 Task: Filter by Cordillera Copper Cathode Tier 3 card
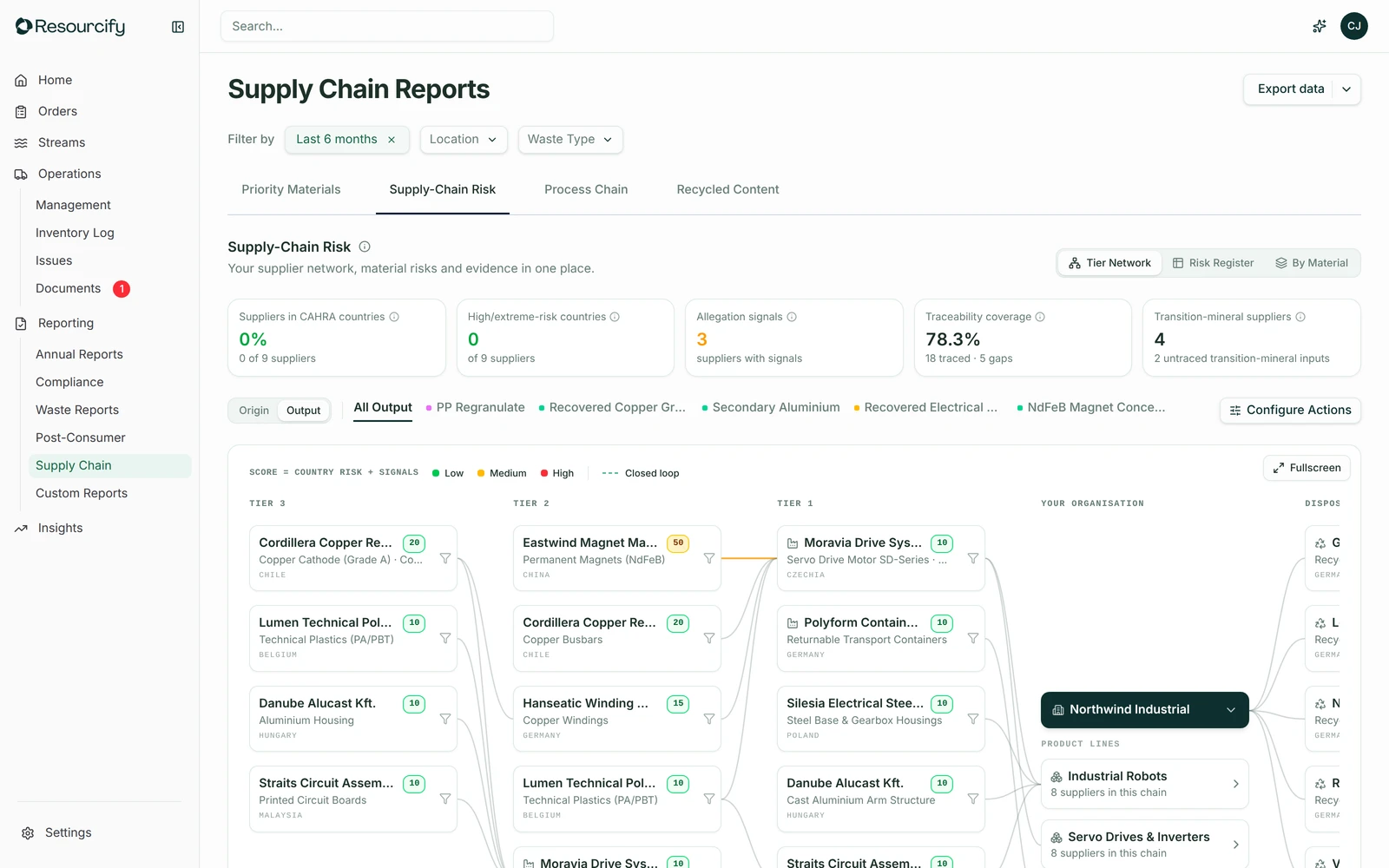(445, 558)
